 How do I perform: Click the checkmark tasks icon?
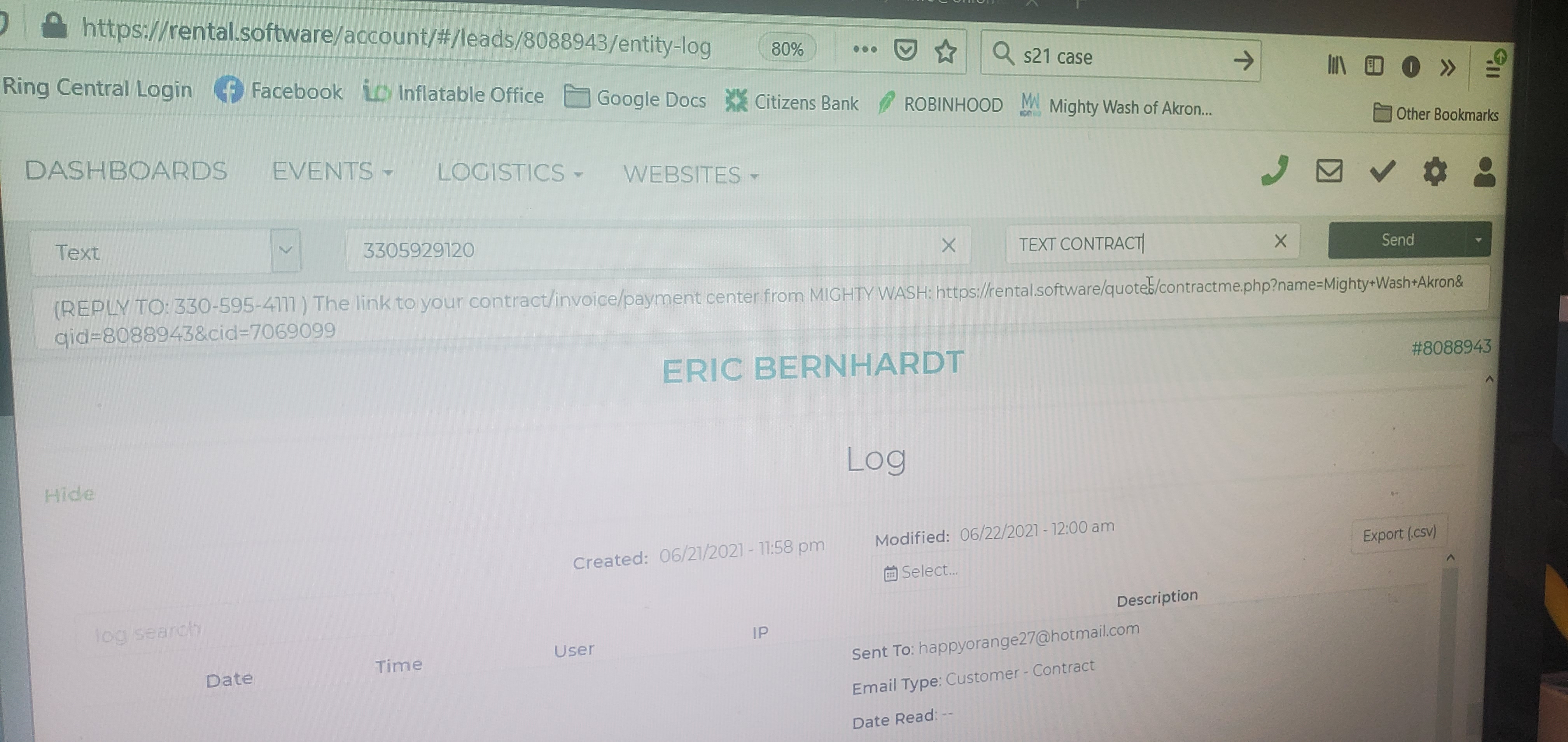(1382, 171)
